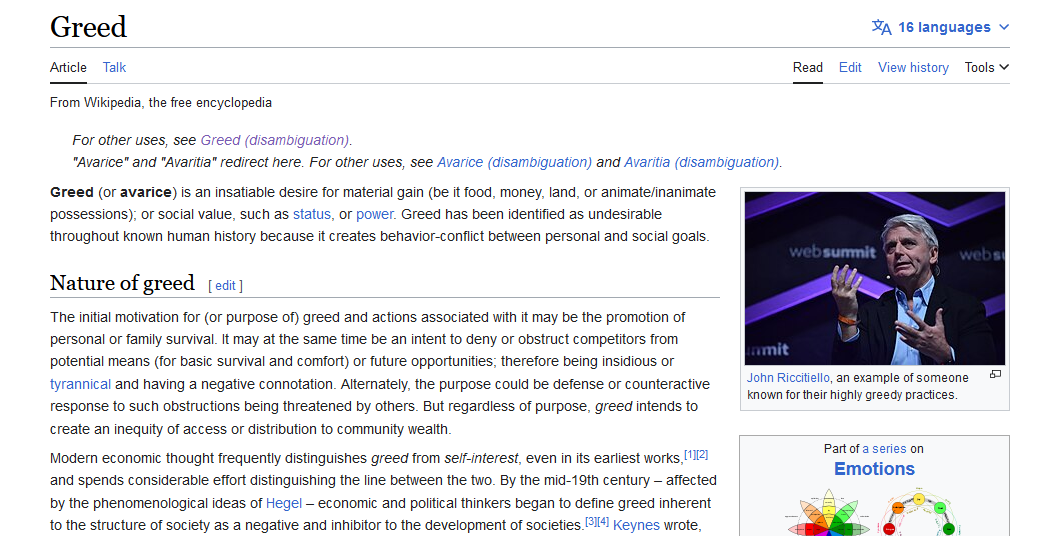Open the 16 languages dropdown
Image resolution: width=1059 pixels, height=536 pixels.
pos(943,27)
